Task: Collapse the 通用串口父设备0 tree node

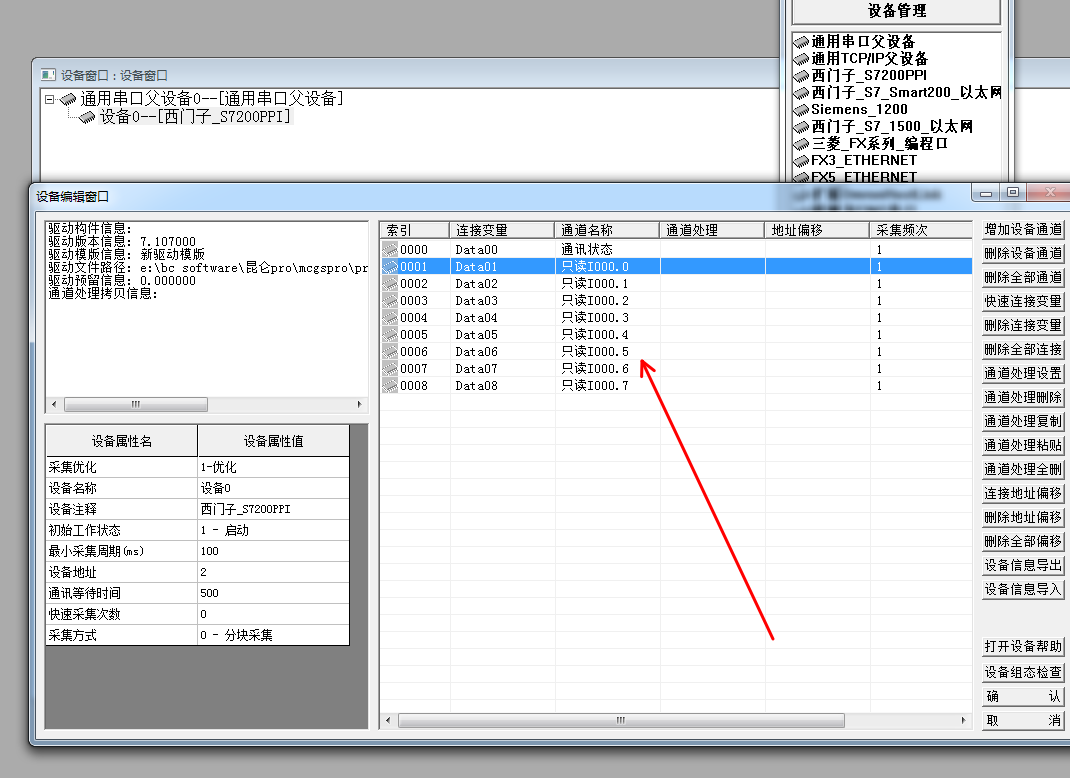Action: tap(50, 99)
